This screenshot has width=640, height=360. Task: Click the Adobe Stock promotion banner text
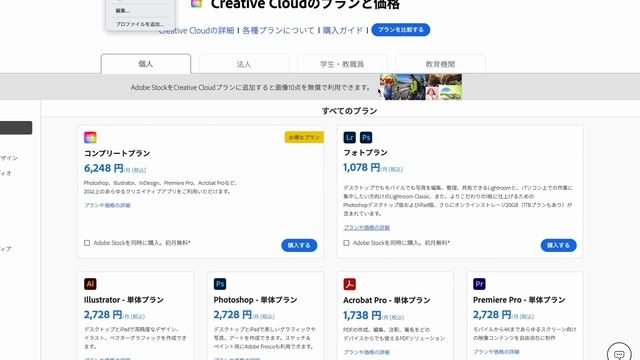[251, 87]
